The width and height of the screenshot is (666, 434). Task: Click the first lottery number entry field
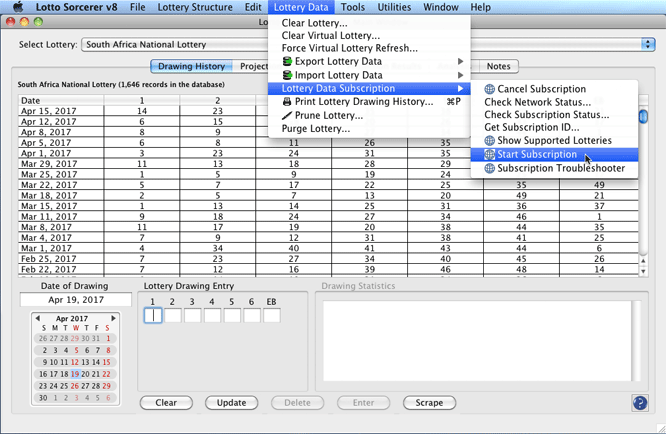pos(153,316)
